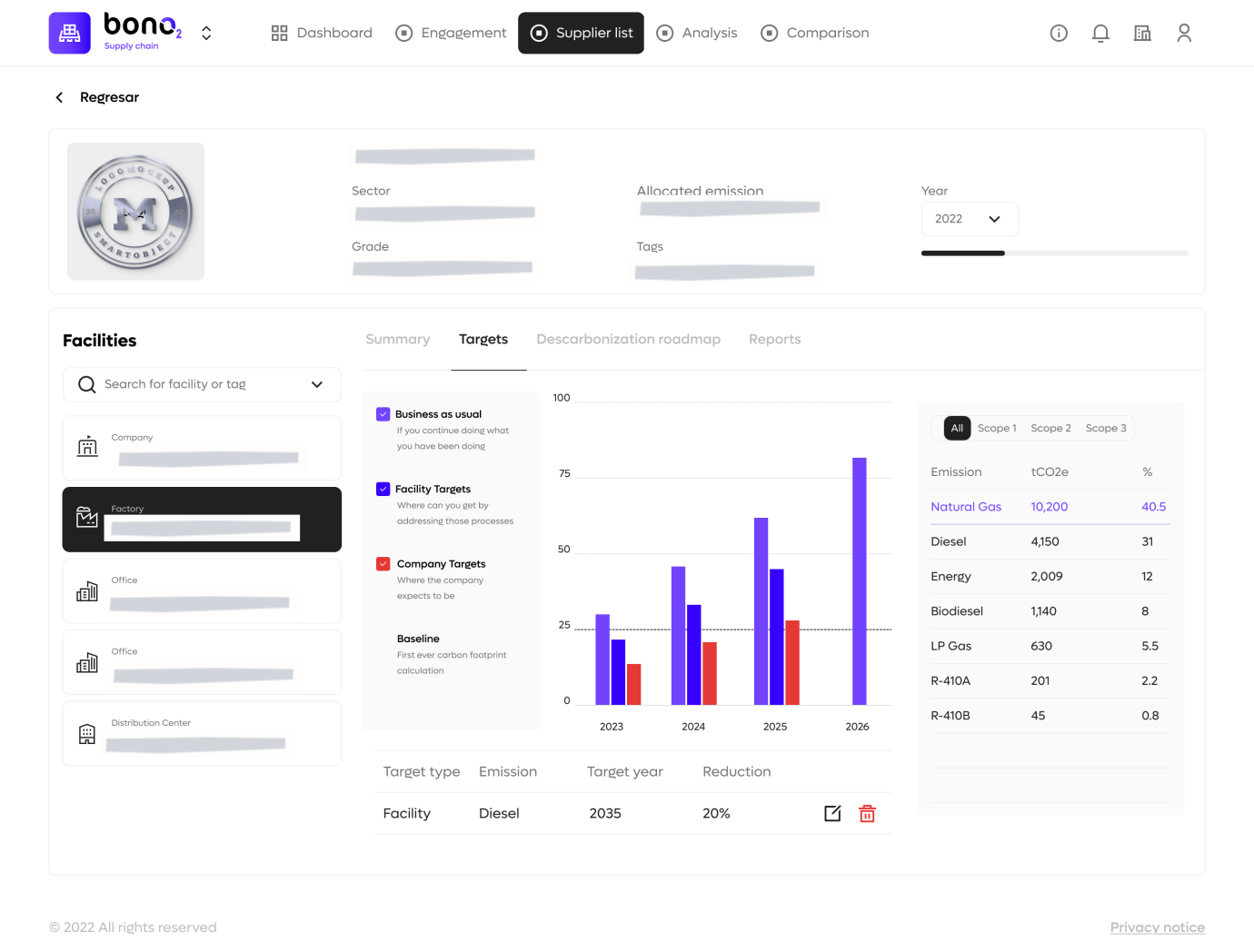Expand the facility search dropdown chevron
The image size is (1254, 952).
tap(317, 384)
